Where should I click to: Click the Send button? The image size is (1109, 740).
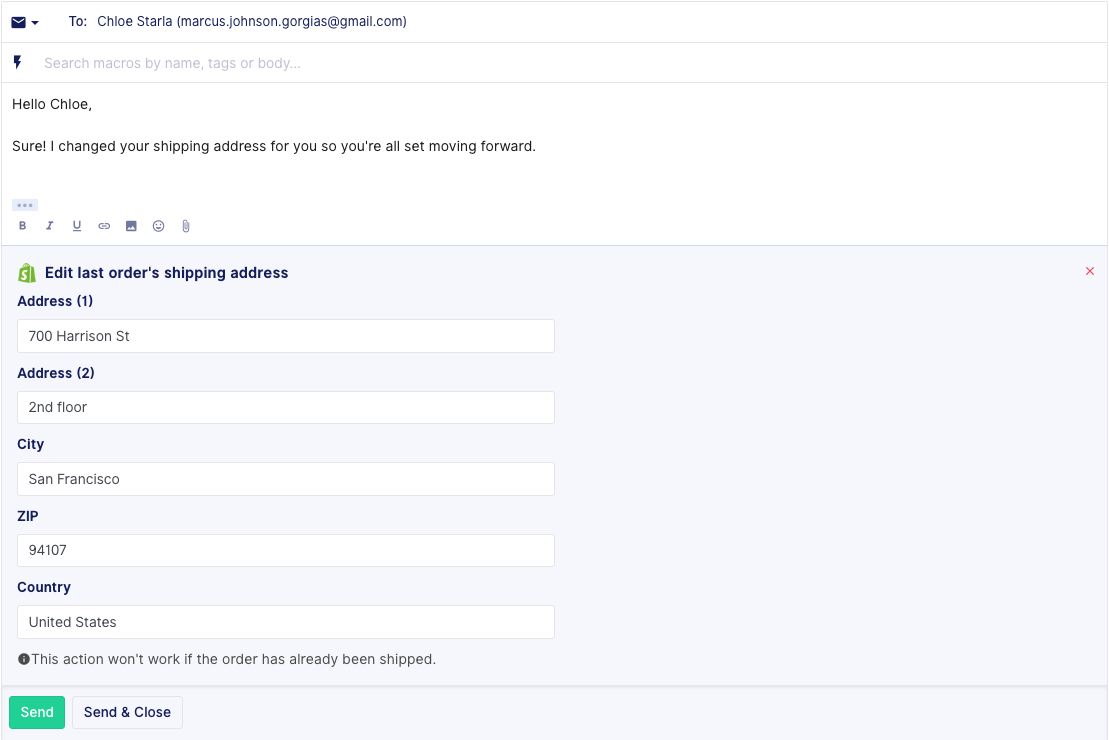[37, 712]
